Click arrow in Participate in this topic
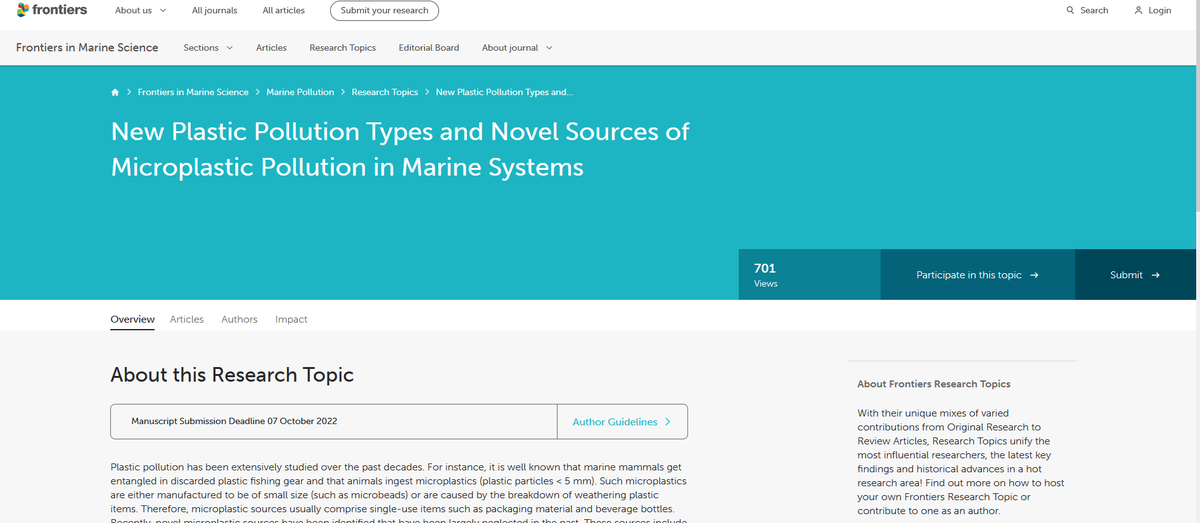 [1034, 275]
